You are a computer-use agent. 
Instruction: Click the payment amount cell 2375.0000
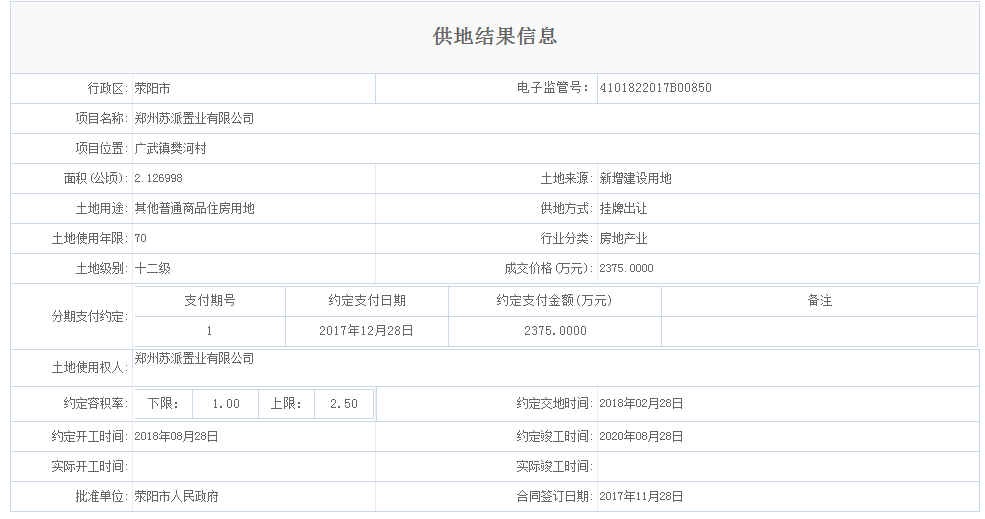pos(555,331)
